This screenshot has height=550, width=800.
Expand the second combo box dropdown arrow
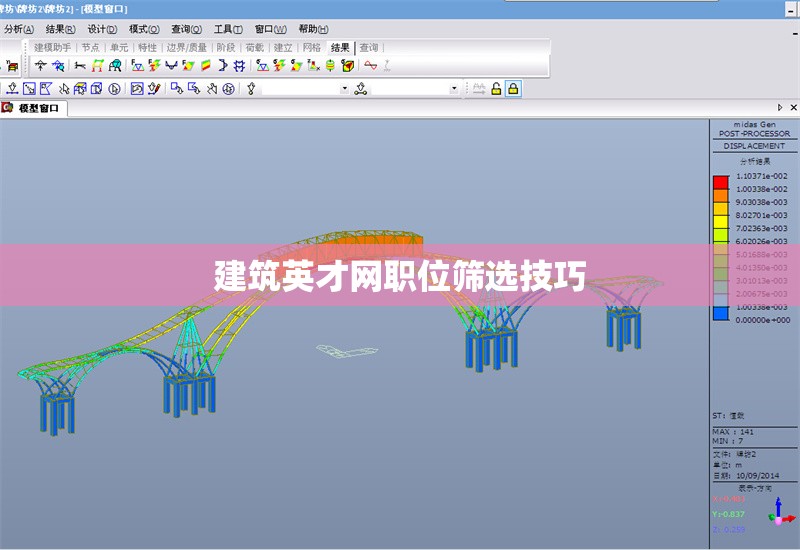454,89
